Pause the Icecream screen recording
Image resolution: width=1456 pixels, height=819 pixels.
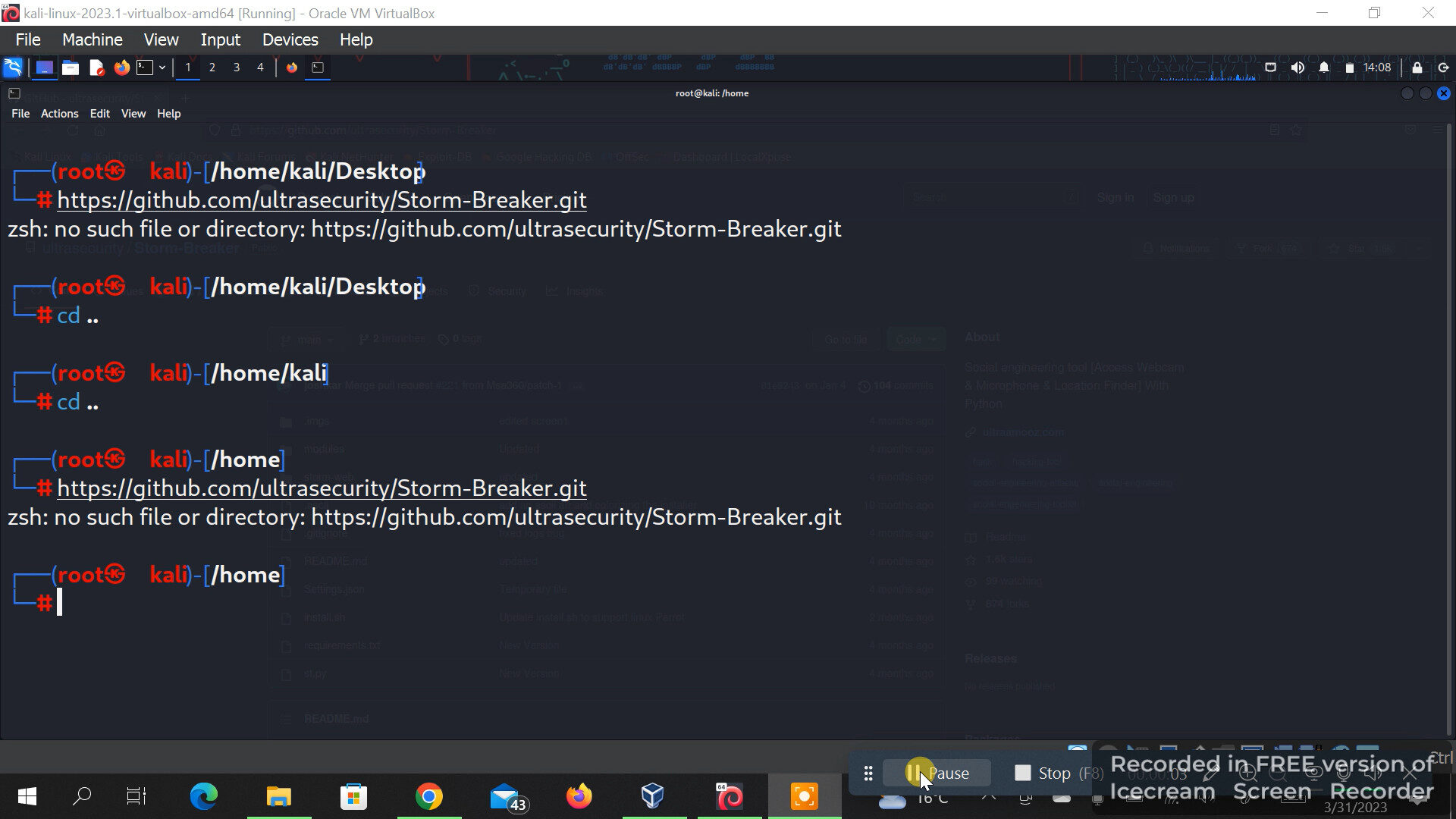click(937, 773)
